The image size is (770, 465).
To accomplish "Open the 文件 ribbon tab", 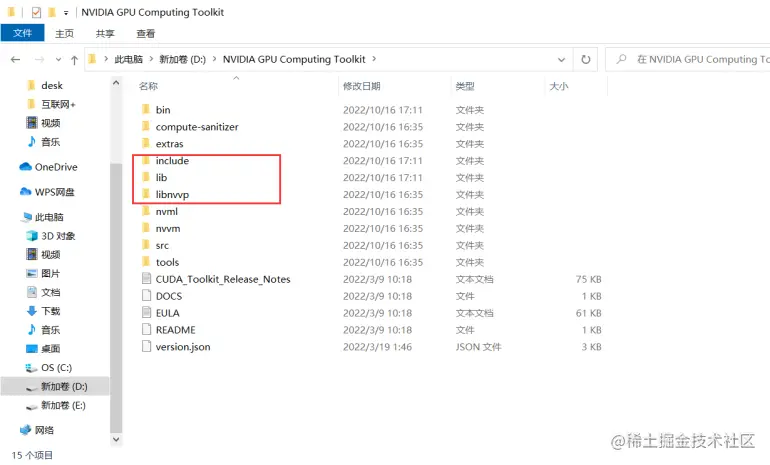I will [x=23, y=33].
